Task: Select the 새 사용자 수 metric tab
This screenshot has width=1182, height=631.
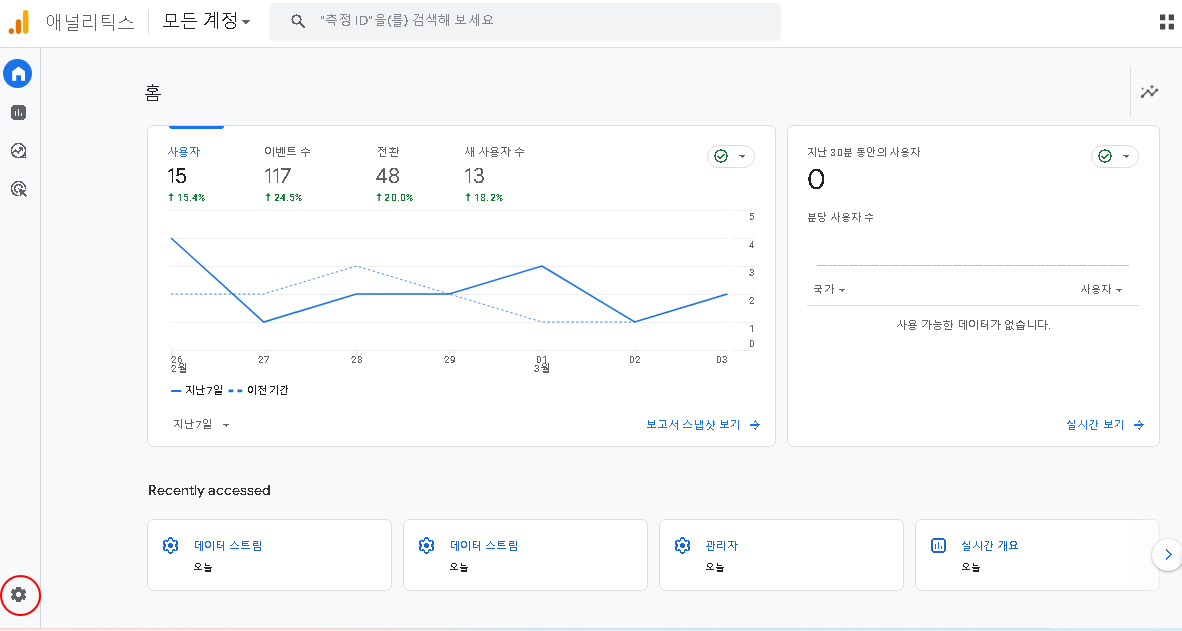Action: point(494,174)
